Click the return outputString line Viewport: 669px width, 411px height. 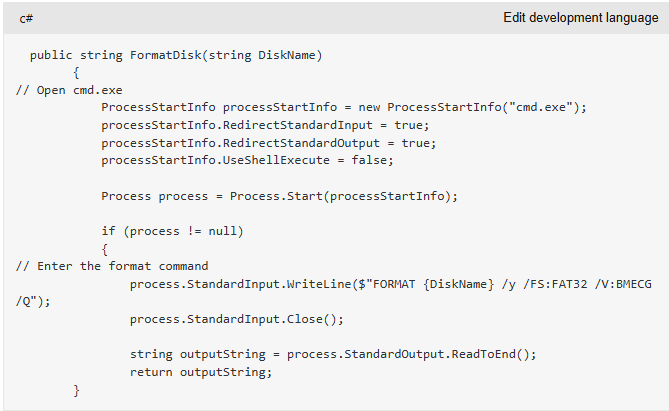coord(201,372)
